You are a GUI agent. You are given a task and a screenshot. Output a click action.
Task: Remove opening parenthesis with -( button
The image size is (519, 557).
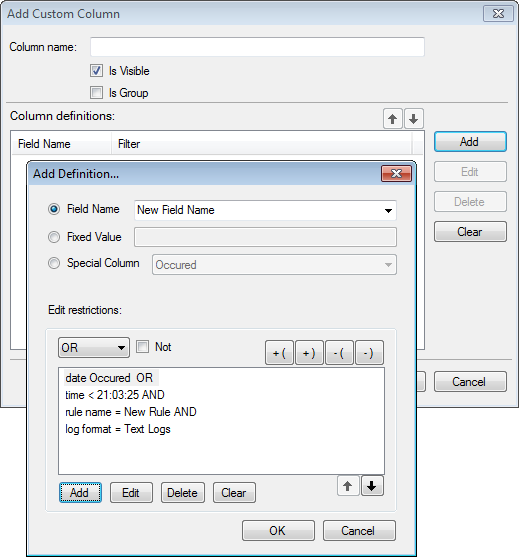(339, 353)
